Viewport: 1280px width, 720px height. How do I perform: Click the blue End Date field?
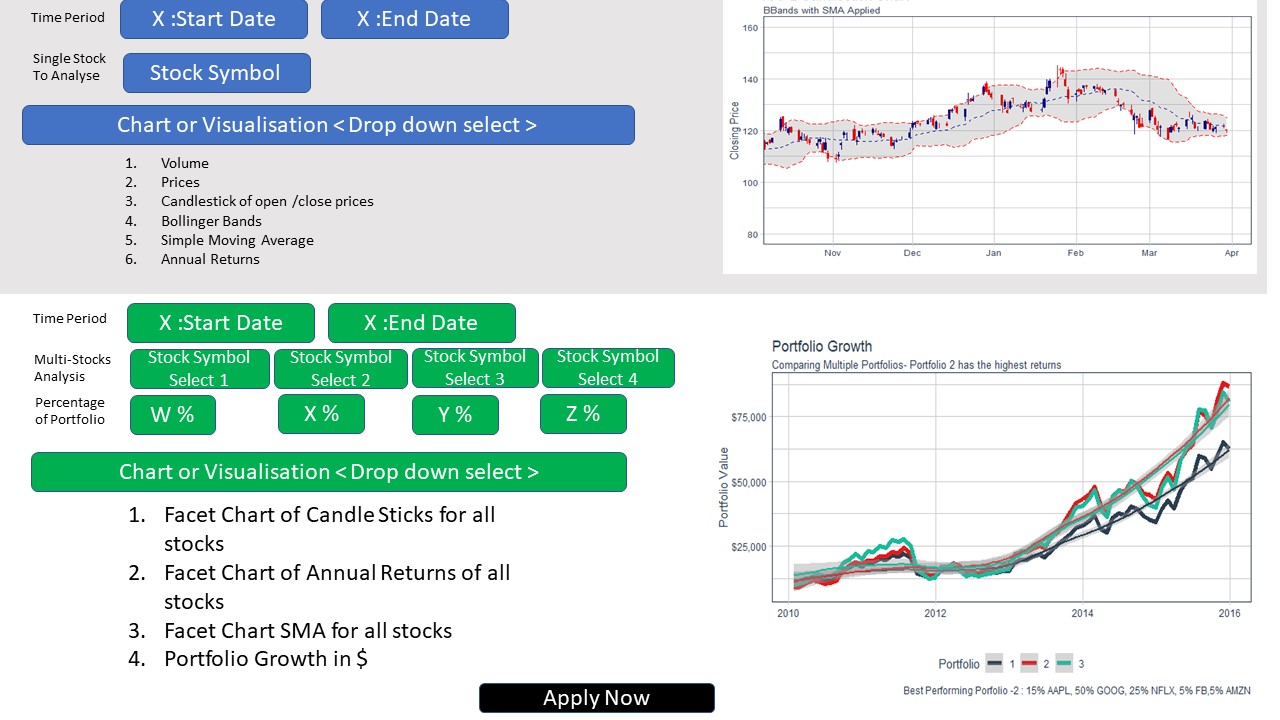point(414,19)
